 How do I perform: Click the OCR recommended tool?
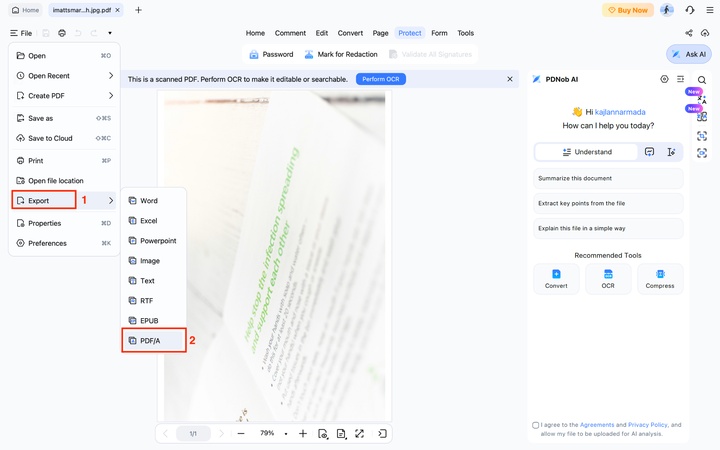[x=608, y=279]
